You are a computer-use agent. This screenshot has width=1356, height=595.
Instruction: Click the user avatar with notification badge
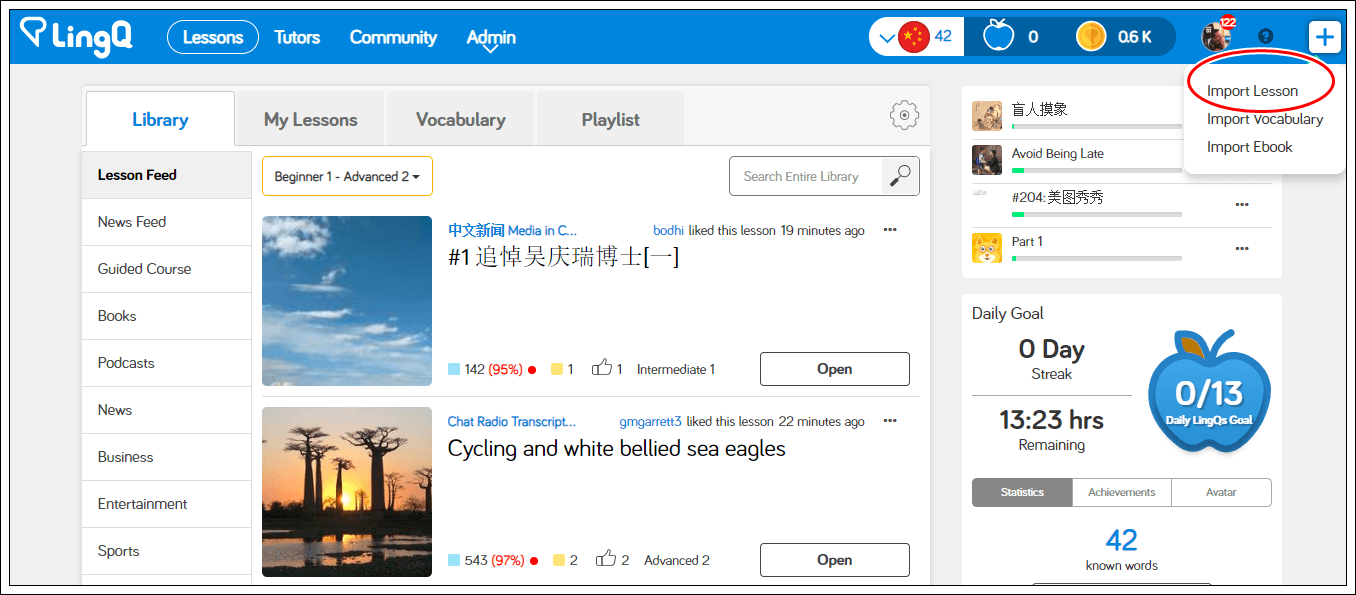click(x=1216, y=37)
